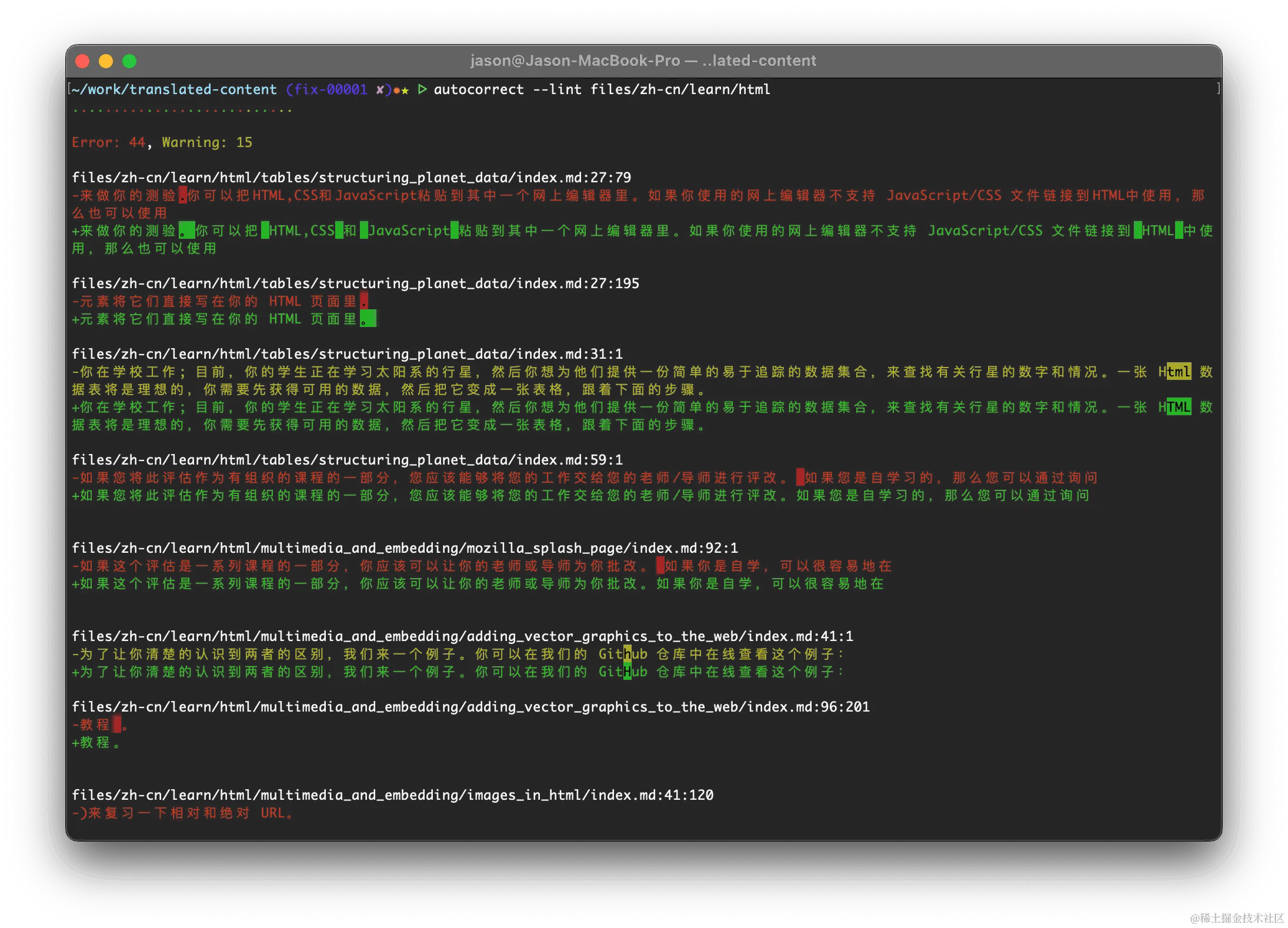Click the index.md:59:1 file path line
Viewport: 1288px width, 928px height.
point(347,460)
